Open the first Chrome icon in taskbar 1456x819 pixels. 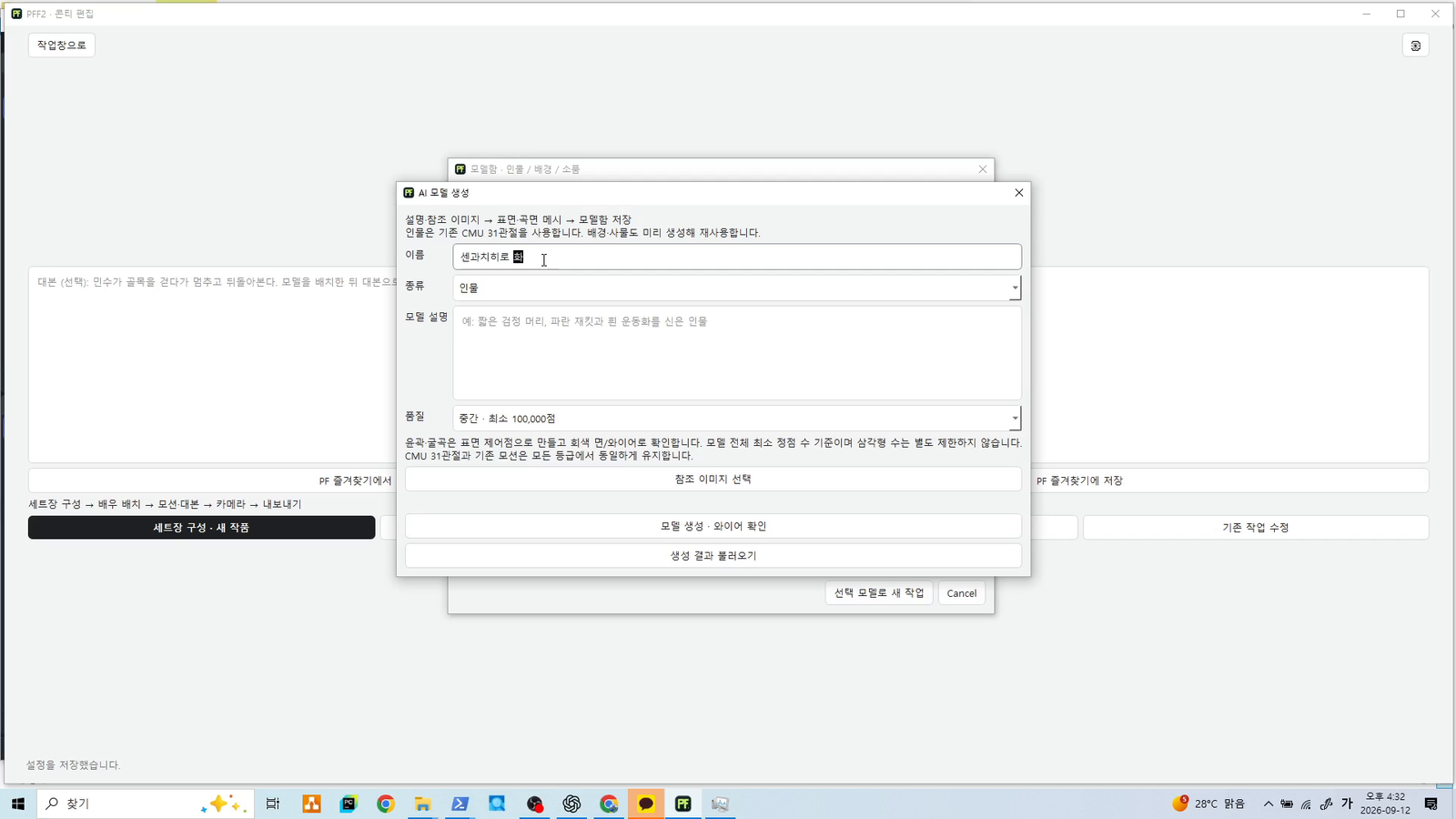[x=386, y=804]
